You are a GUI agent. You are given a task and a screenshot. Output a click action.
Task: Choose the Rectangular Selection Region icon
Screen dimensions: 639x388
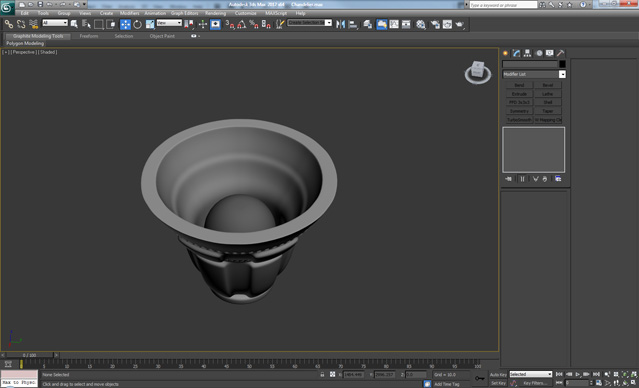pos(98,24)
